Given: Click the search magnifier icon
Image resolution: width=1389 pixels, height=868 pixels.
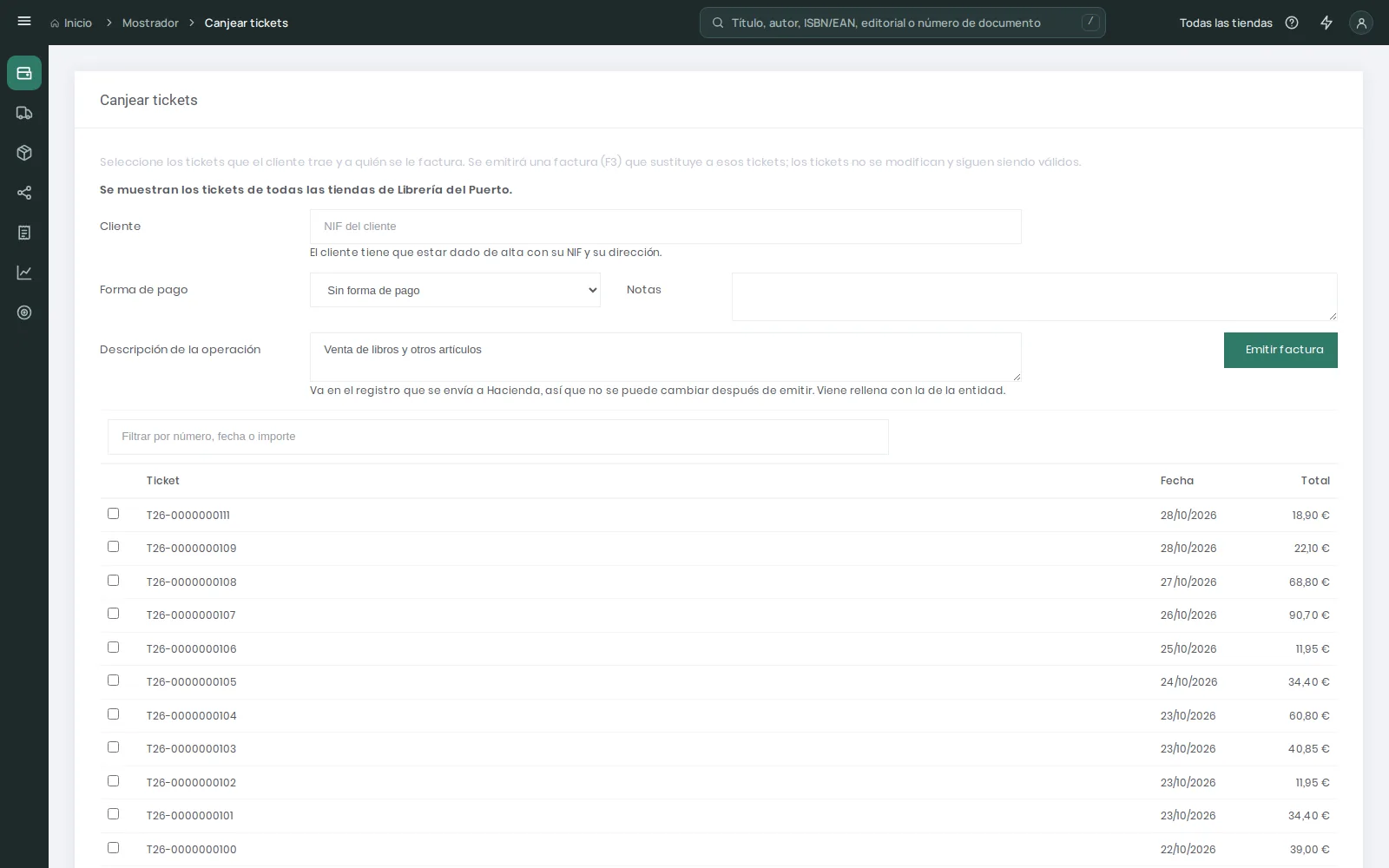Looking at the screenshot, I should 718,23.
